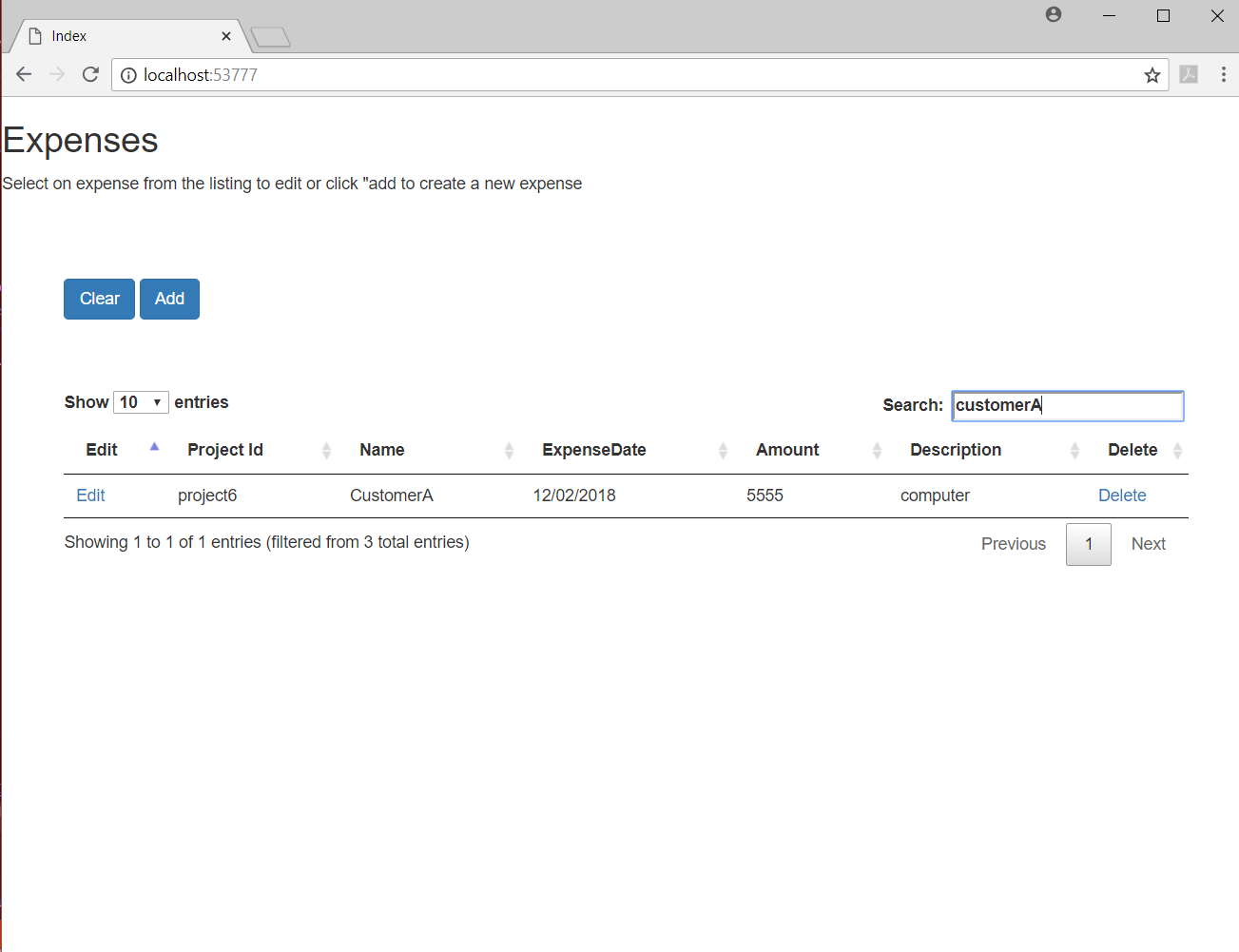This screenshot has height=952, width=1239.
Task: Toggle sorting on the Name column
Action: tap(510, 450)
